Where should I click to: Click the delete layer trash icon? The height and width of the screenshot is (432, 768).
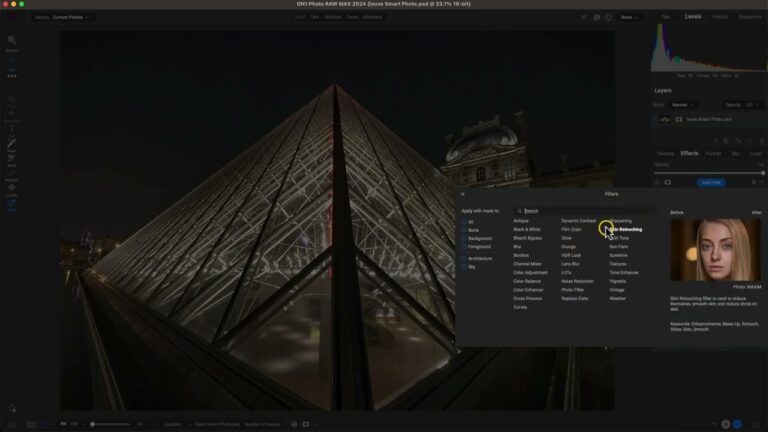click(762, 141)
